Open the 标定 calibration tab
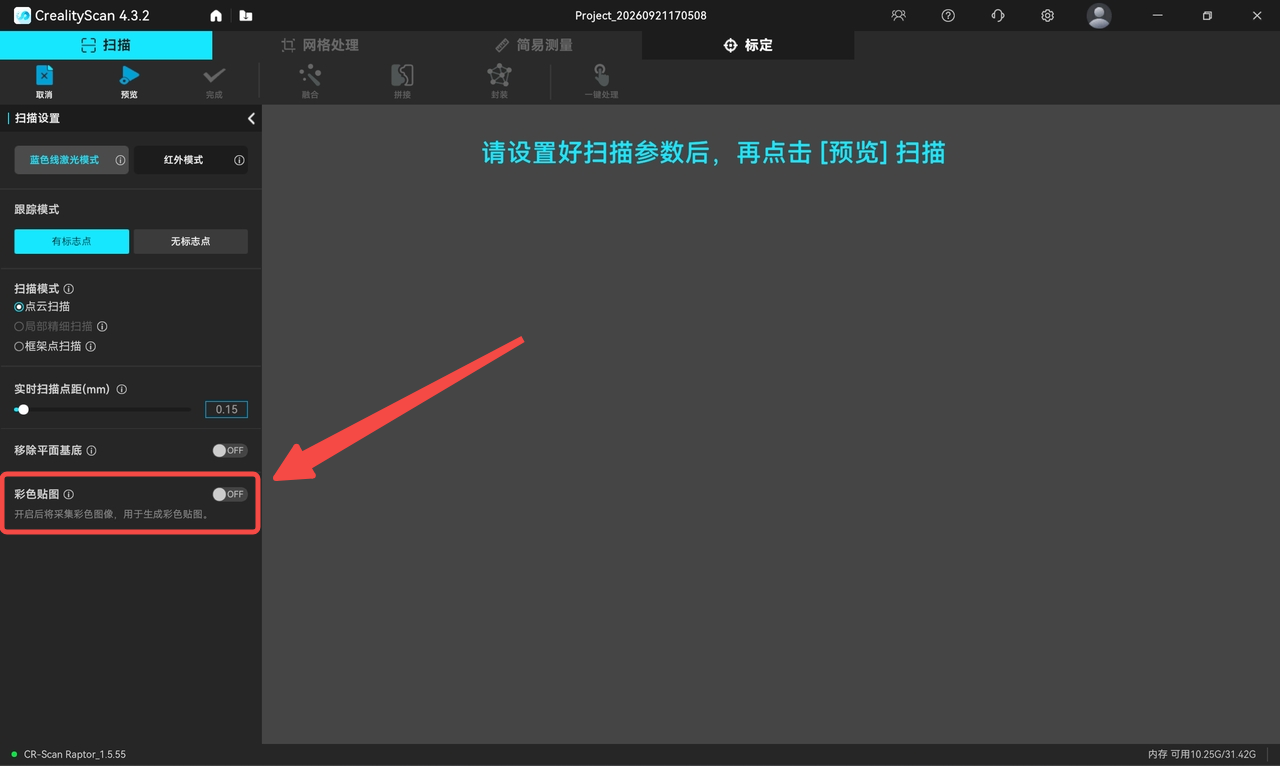Screen dimensions: 1280x766 tap(748, 45)
